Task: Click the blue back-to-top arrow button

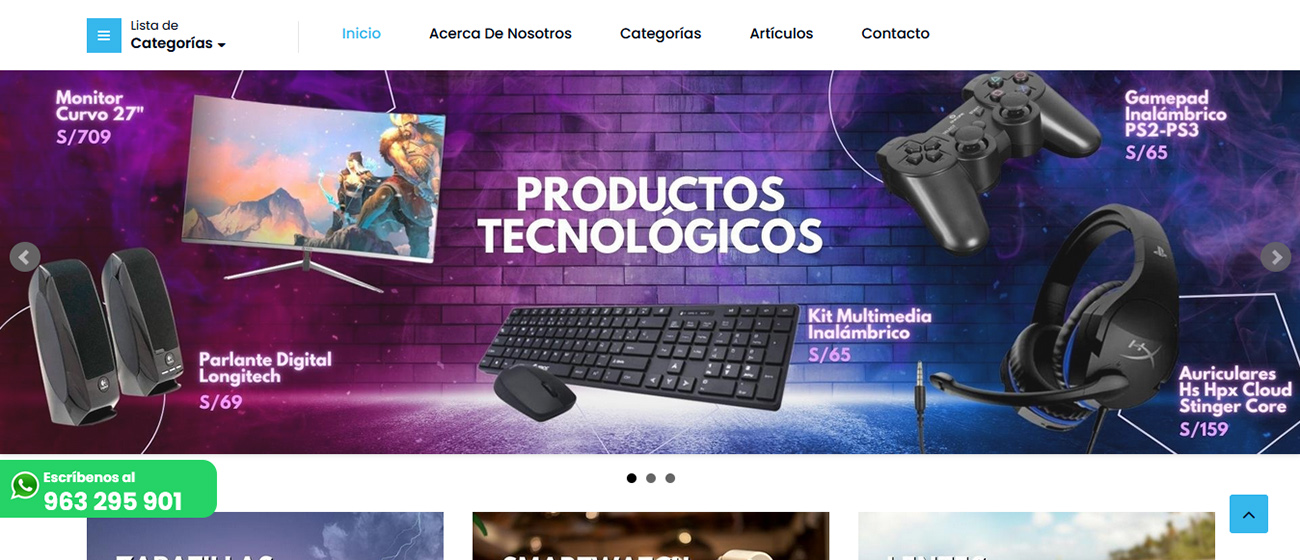Action: click(1248, 514)
